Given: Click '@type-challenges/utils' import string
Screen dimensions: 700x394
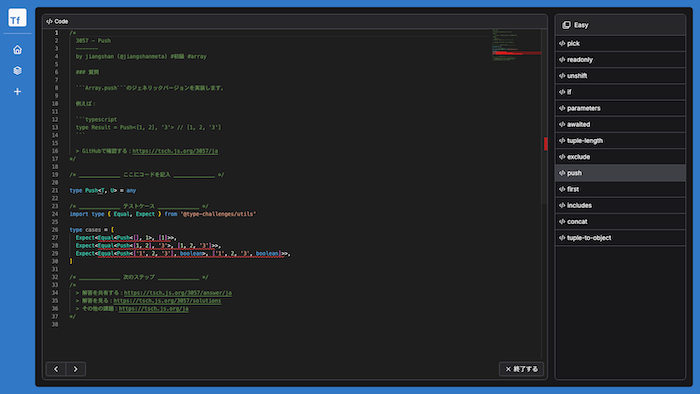Looking at the screenshot, I should click(218, 214).
